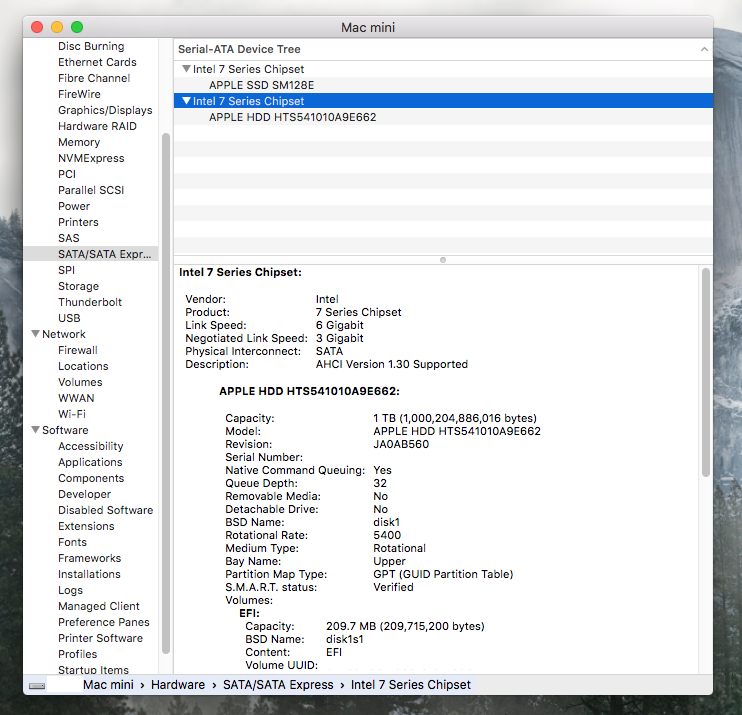Collapse the first Intel 7 Series Chipset row
The height and width of the screenshot is (715, 742).
(x=186, y=69)
